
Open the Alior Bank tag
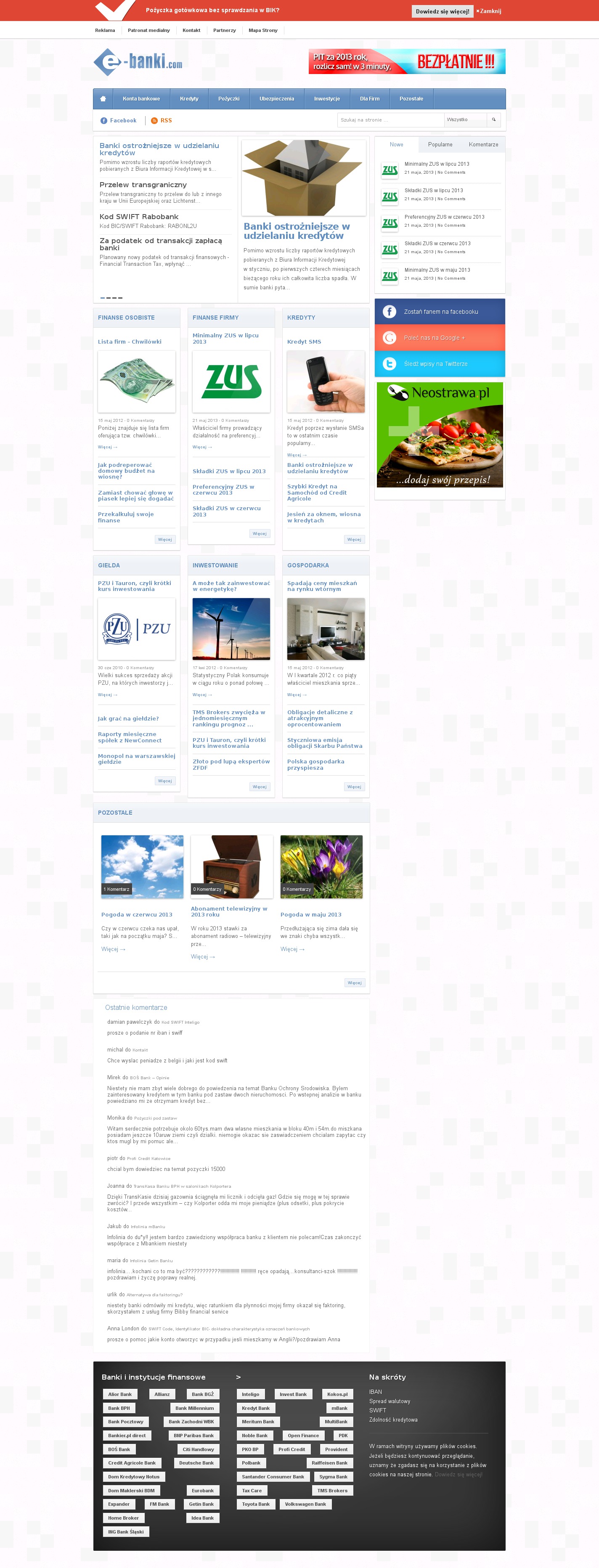pyautogui.click(x=120, y=1394)
